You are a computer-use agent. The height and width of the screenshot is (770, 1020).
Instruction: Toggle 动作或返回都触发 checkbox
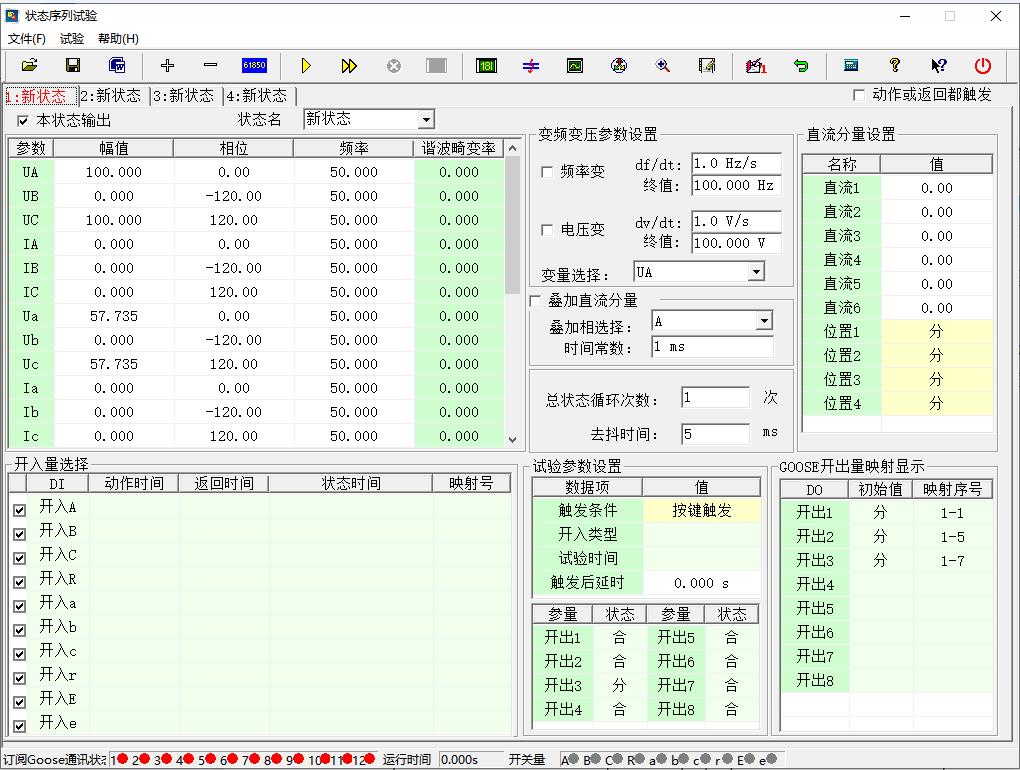click(x=858, y=95)
